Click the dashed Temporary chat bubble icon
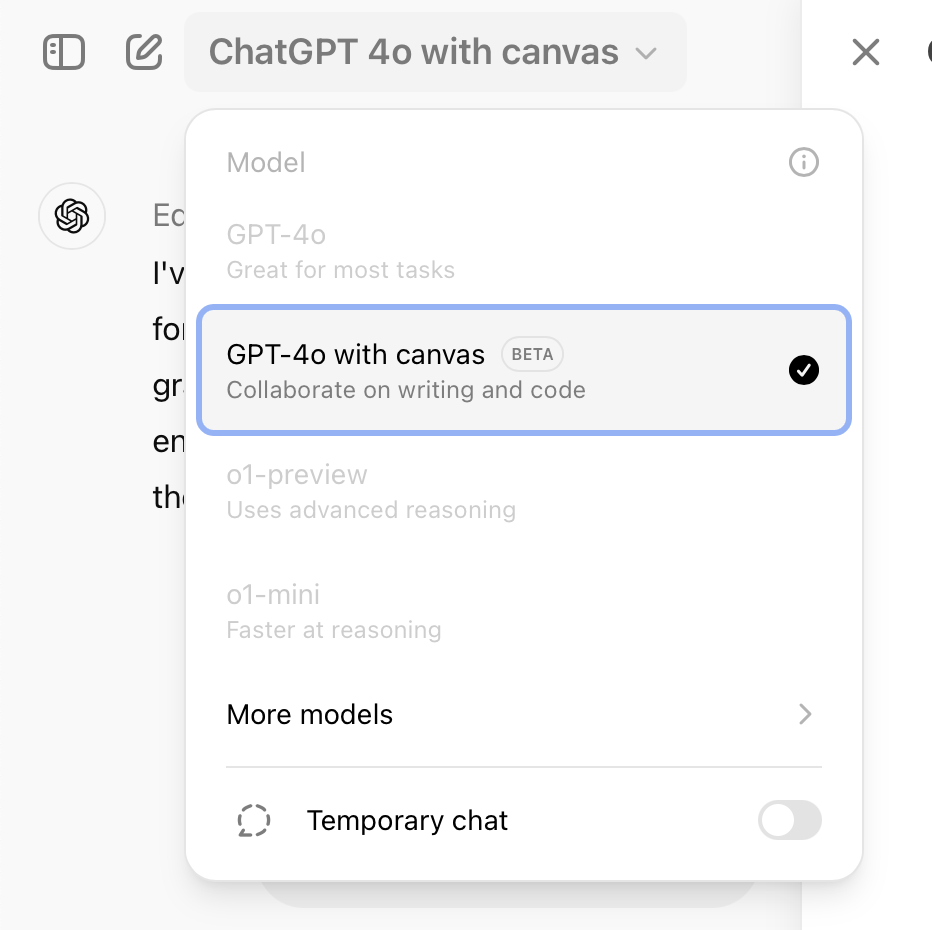932x930 pixels. tap(254, 821)
